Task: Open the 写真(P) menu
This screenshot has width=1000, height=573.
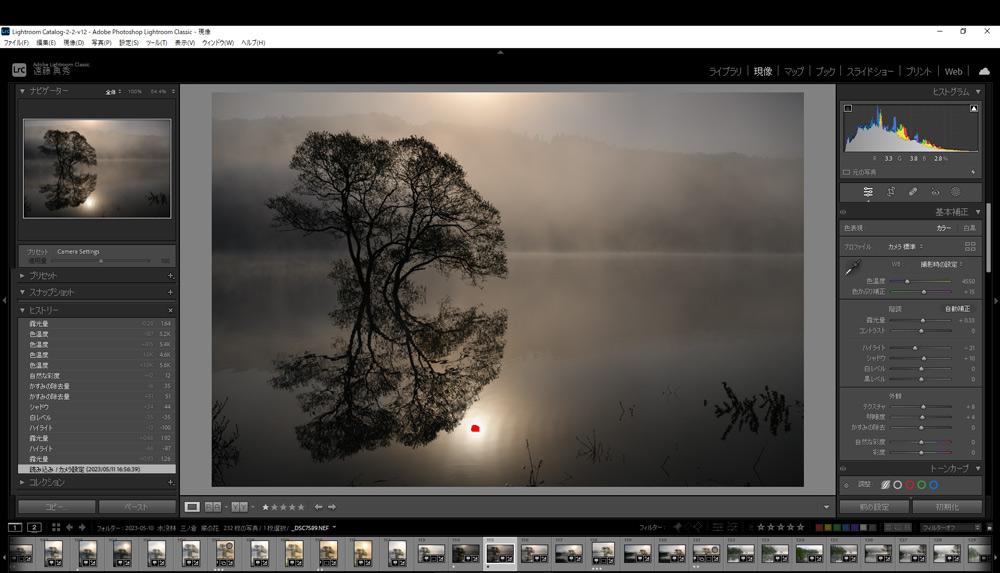Action: tap(101, 43)
